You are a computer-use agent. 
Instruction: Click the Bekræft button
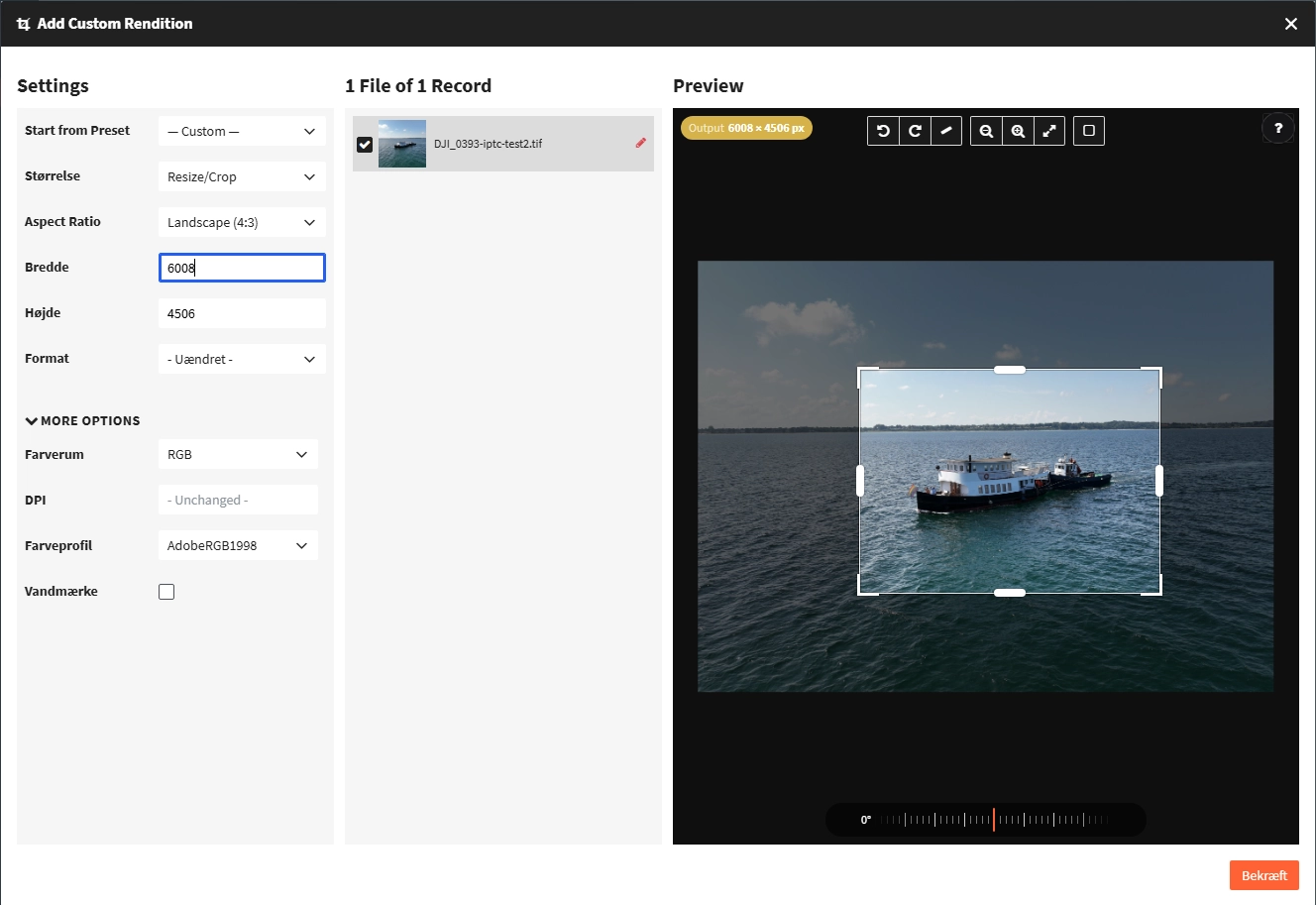coord(1264,875)
